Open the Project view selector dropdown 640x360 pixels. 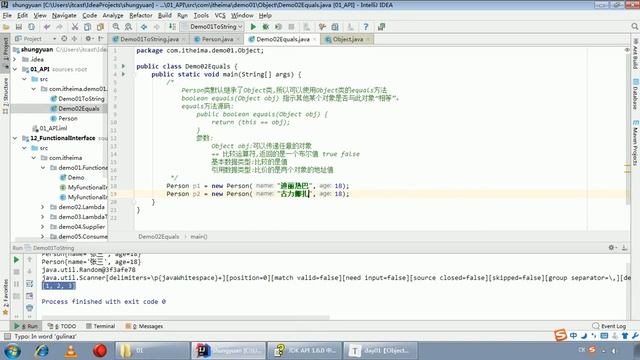35,39
